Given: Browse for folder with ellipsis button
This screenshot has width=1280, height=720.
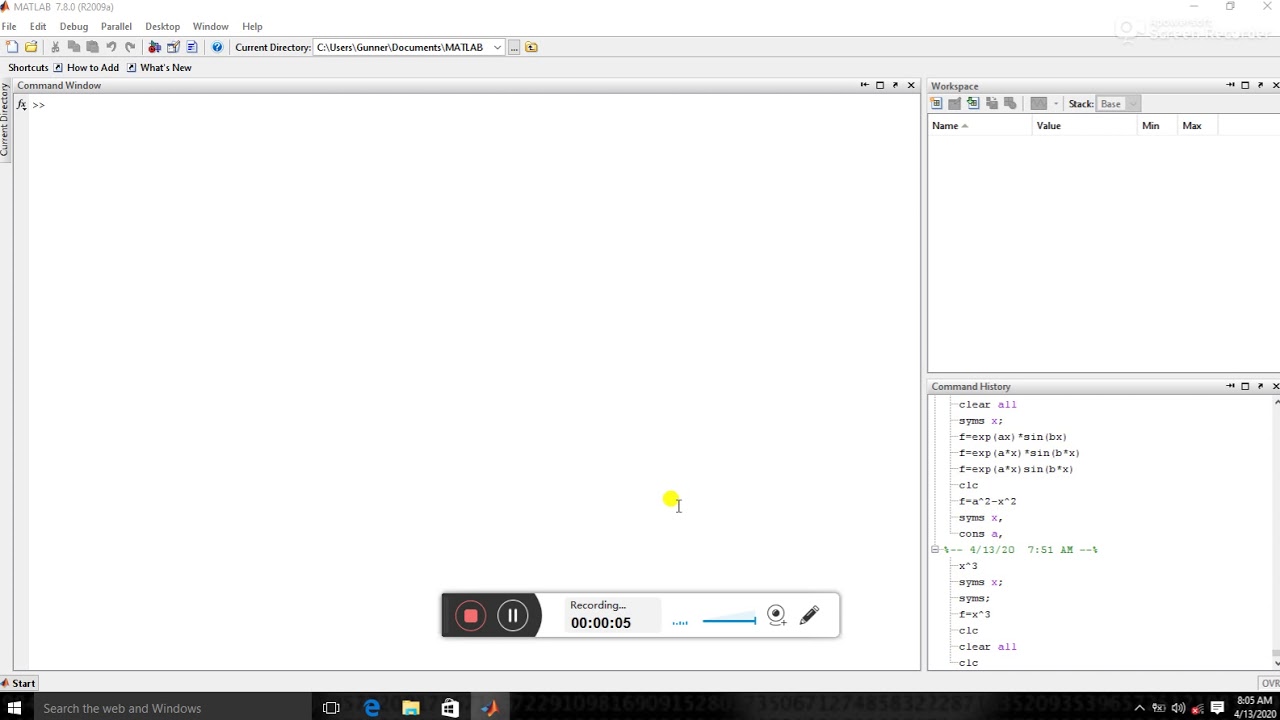Looking at the screenshot, I should pos(514,47).
